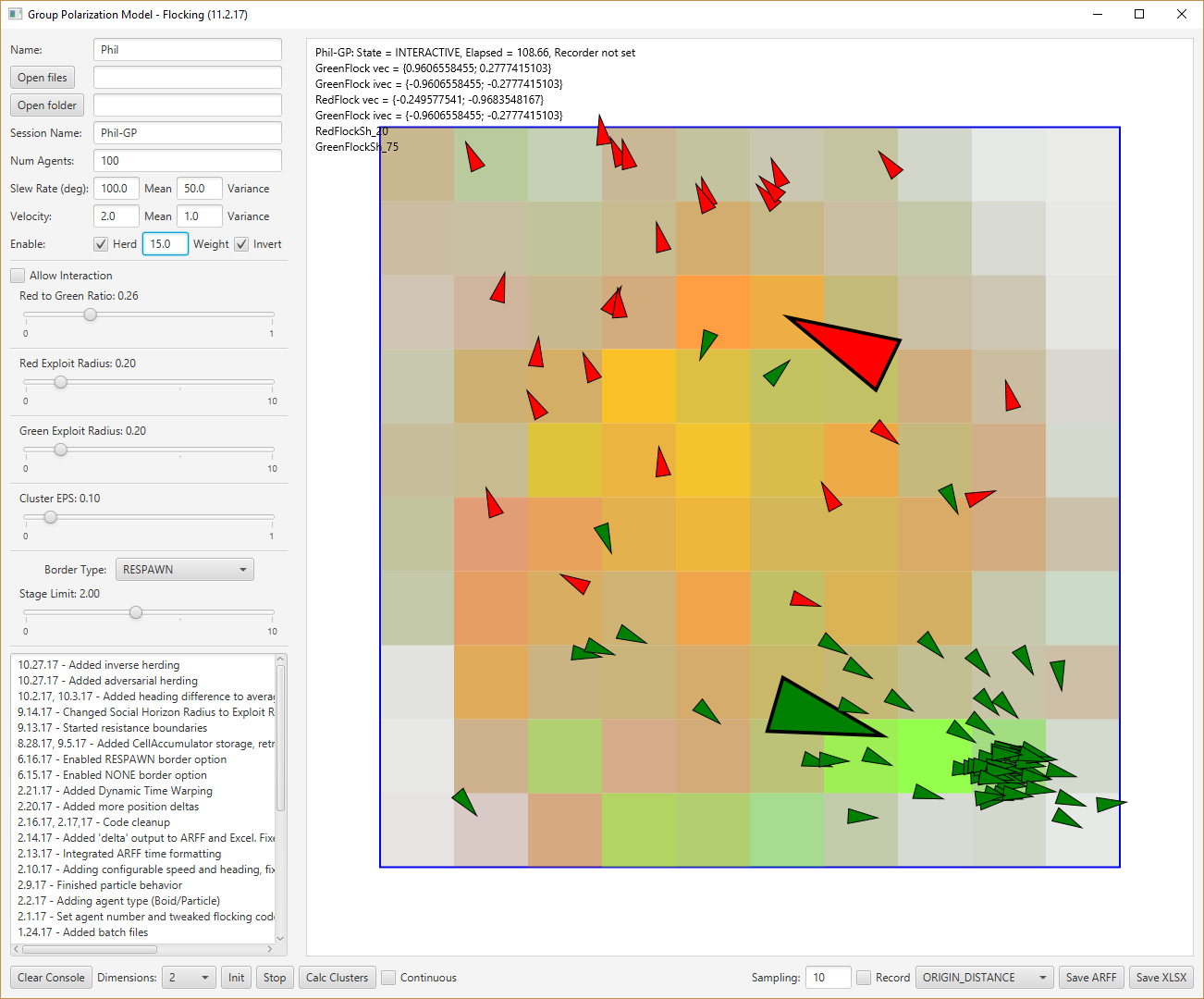Uncheck the Herd enable checkbox
1204x999 pixels.
coord(101,244)
